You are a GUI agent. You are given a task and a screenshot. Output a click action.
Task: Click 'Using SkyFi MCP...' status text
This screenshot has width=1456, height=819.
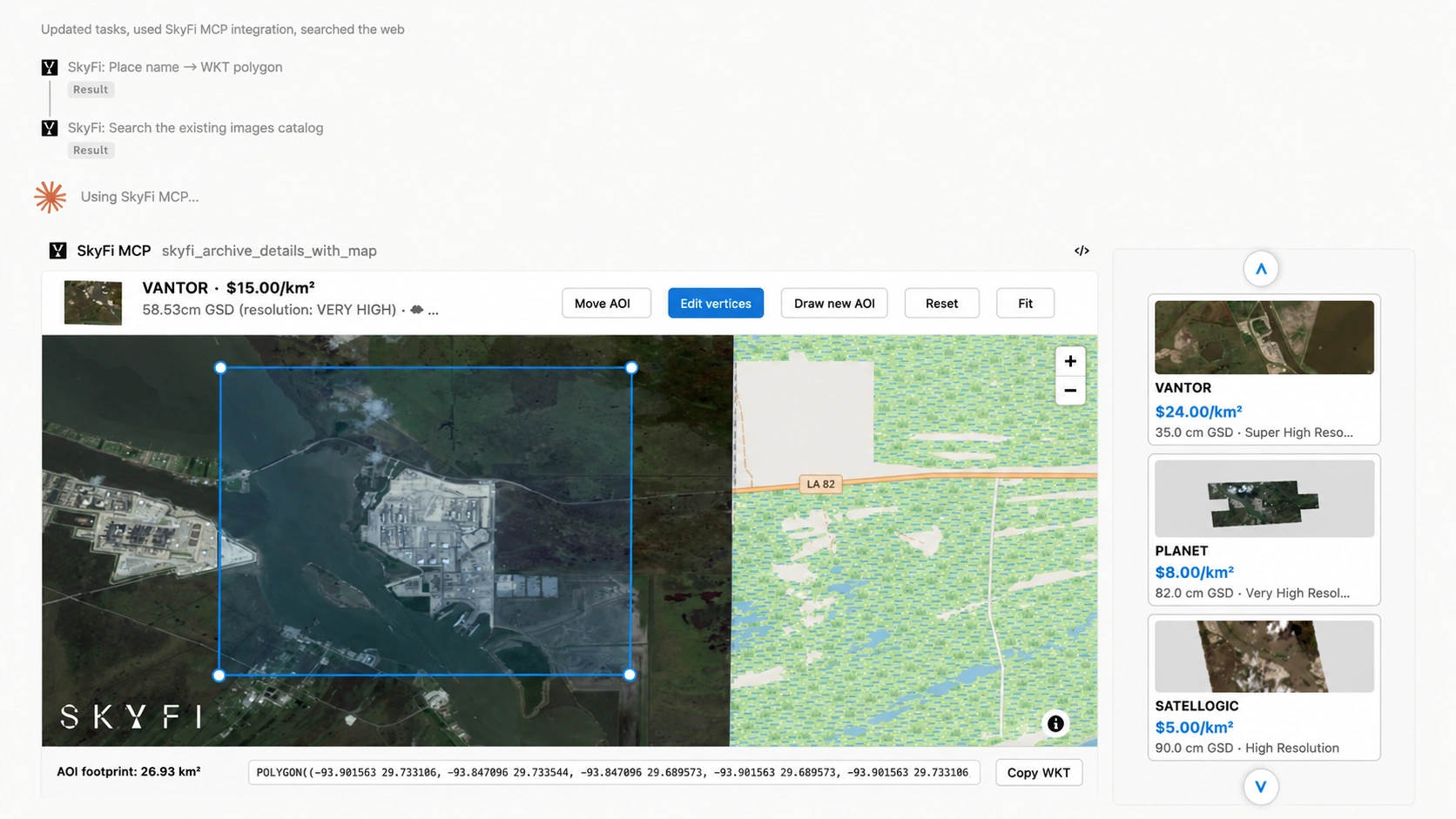[x=140, y=197]
